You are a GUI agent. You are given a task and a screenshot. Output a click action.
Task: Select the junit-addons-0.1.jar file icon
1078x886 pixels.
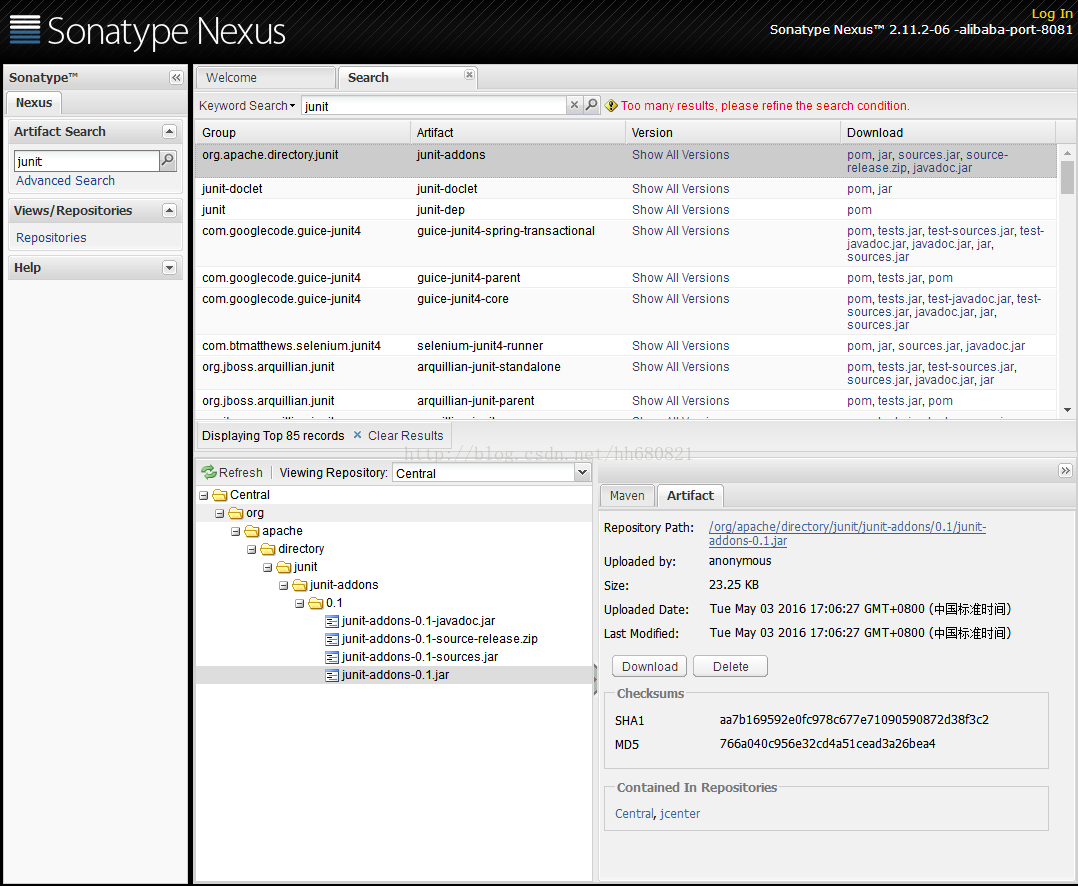tap(332, 675)
